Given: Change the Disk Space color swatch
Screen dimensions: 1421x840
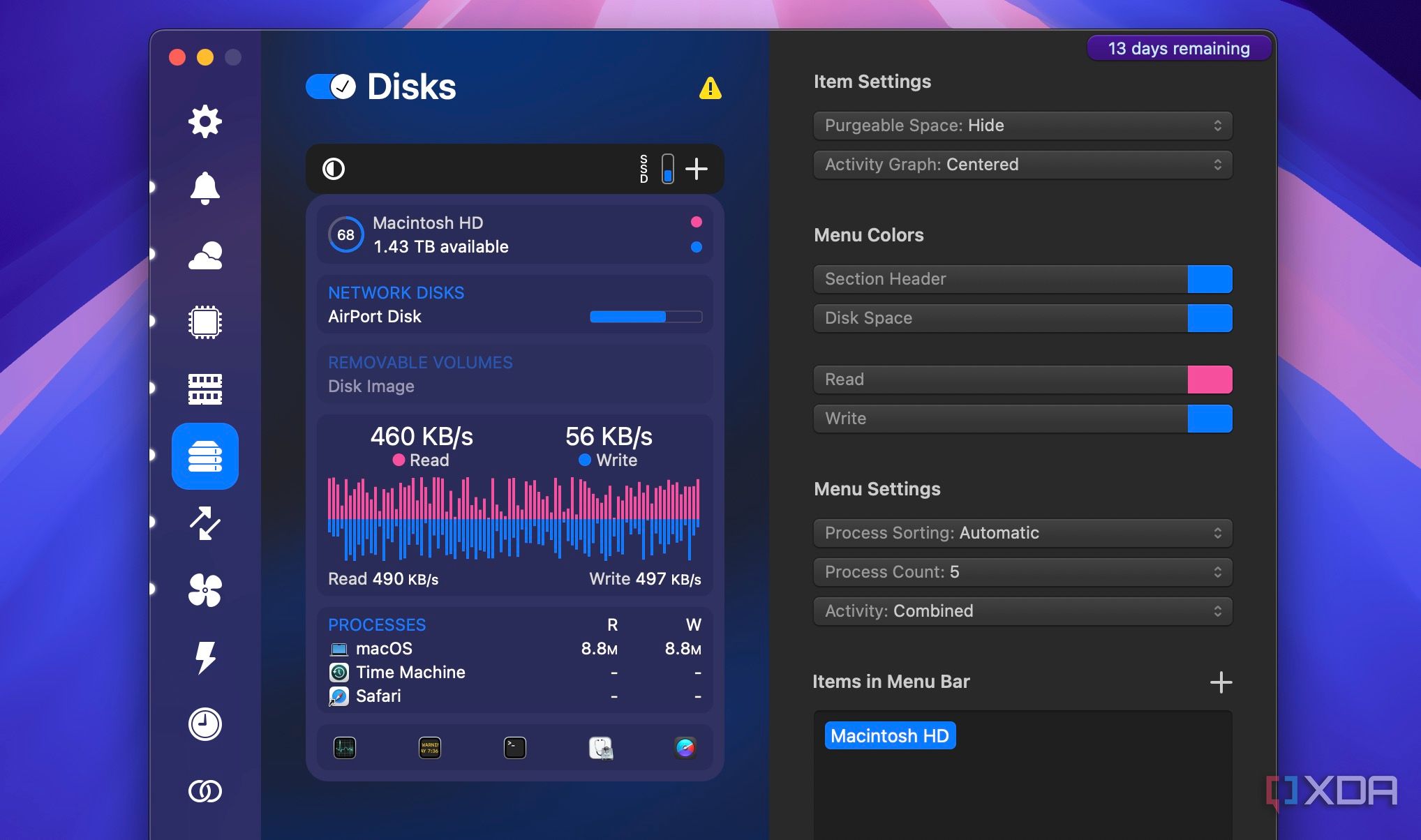Looking at the screenshot, I should [1210, 318].
